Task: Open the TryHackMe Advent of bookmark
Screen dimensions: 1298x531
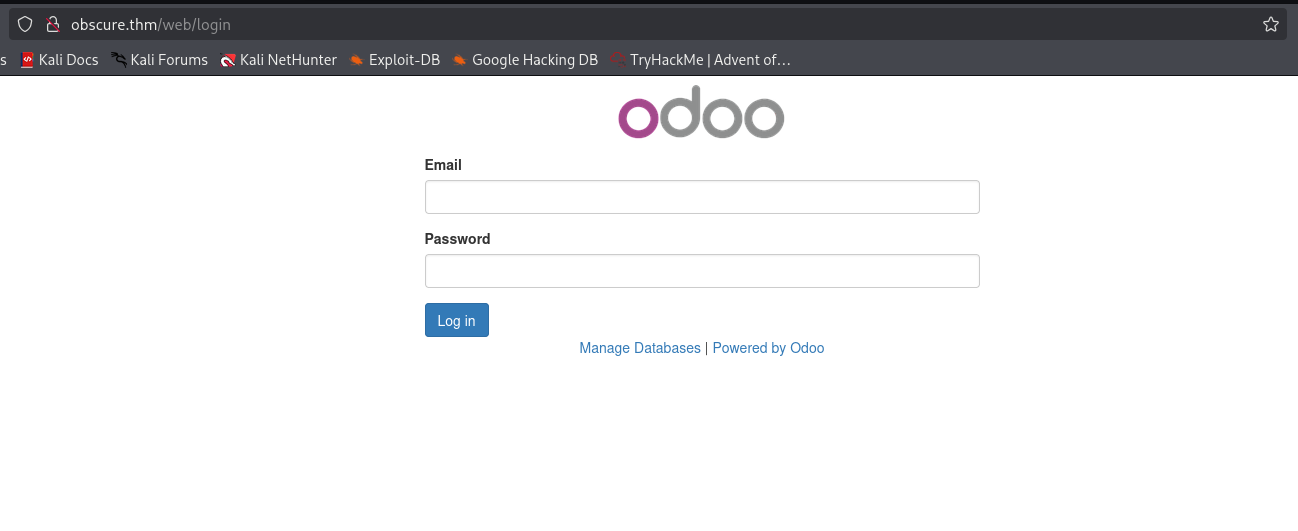Action: coord(701,60)
